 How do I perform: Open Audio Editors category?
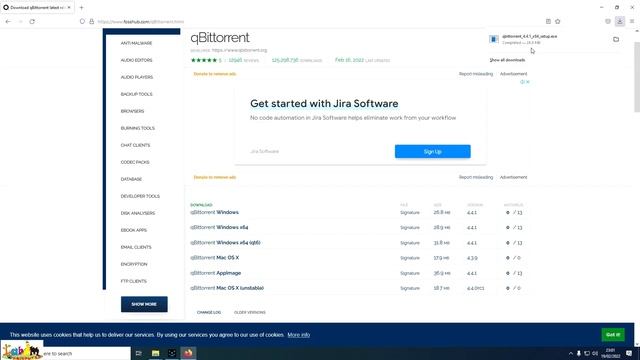point(136,60)
